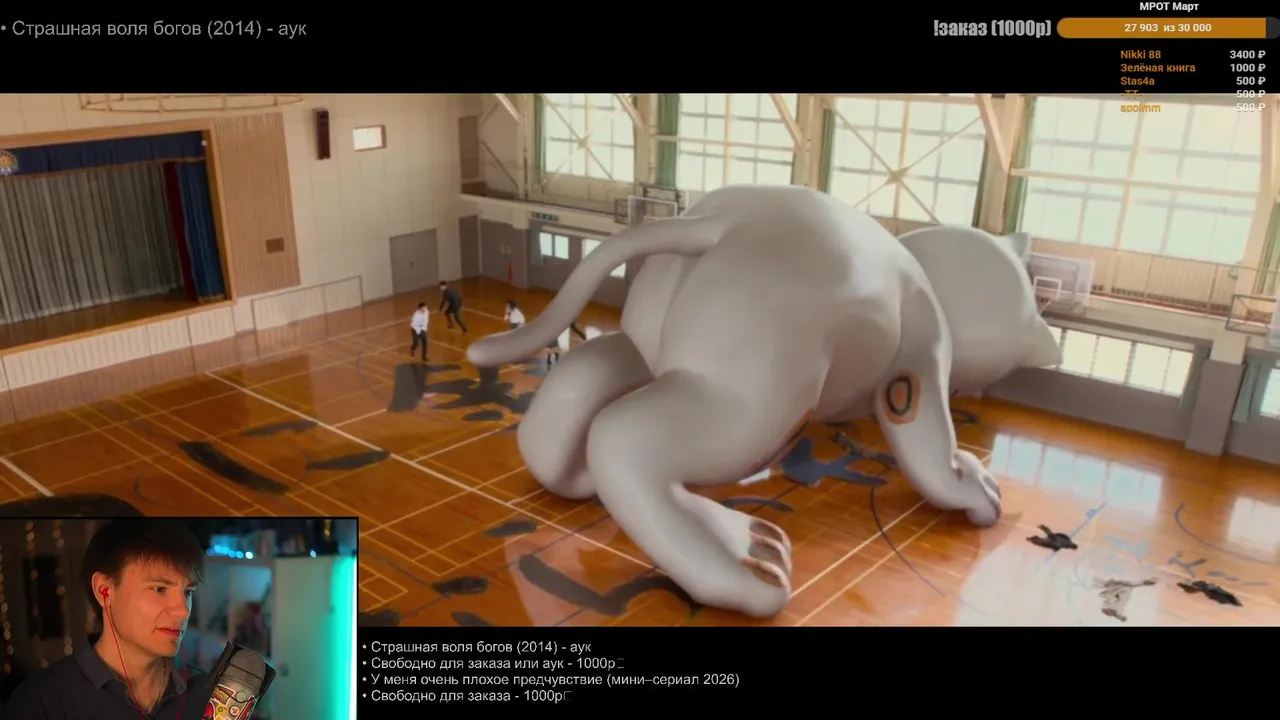Click the "!заказ (1000р)" command text
The image size is (1280, 720).
pyautogui.click(x=991, y=28)
